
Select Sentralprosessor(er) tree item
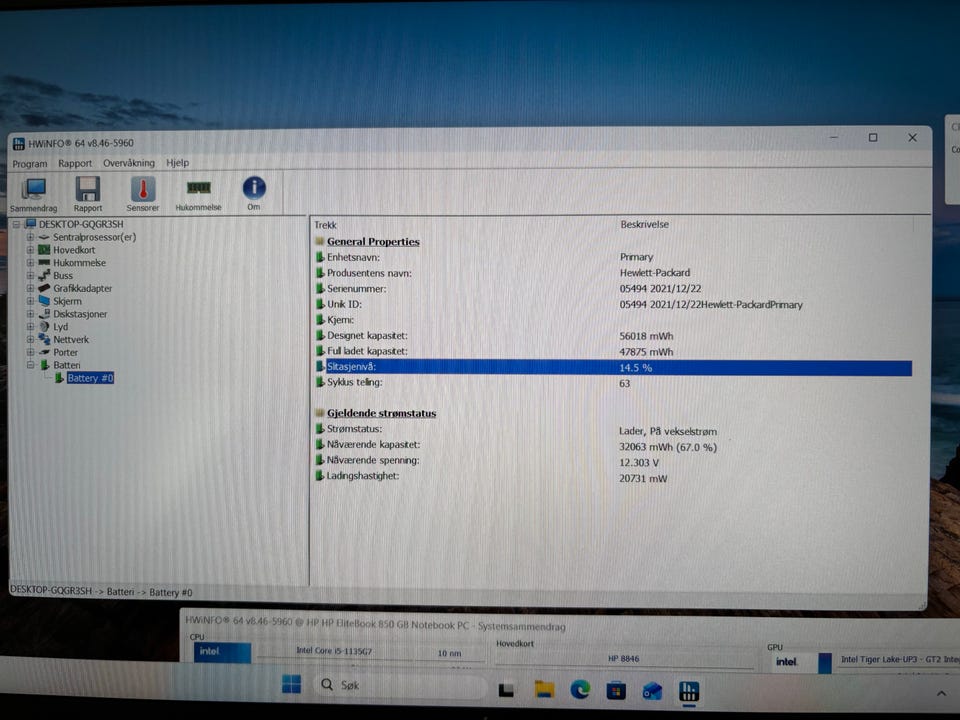pyautogui.click(x=94, y=237)
